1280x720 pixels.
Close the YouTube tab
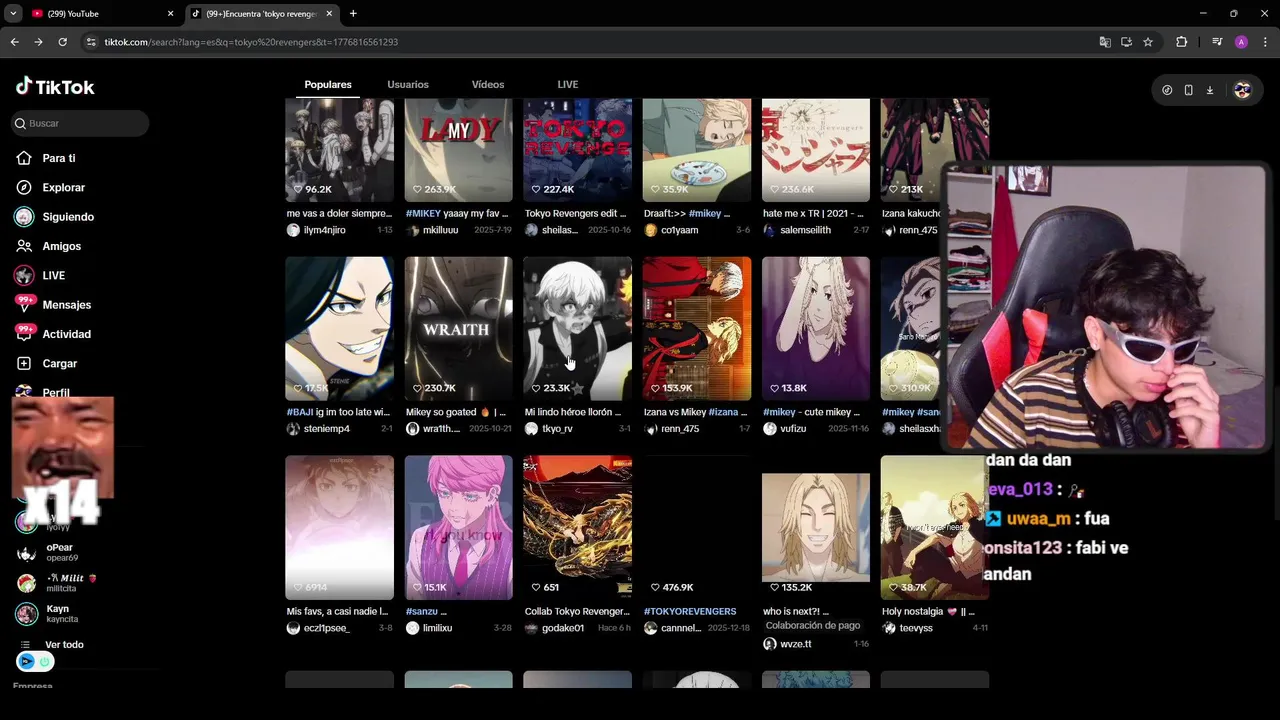coord(170,14)
